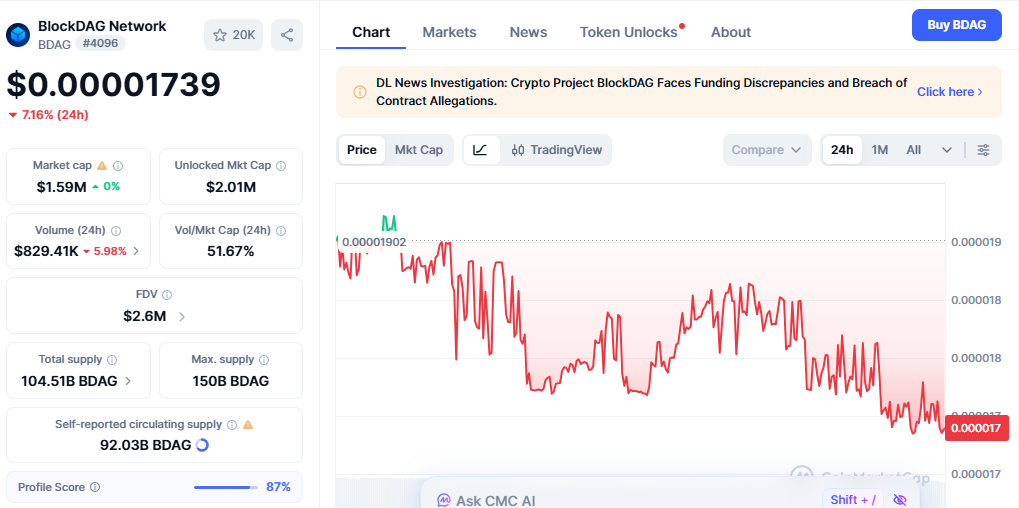Click the $2.01M unlocked market cap value
The image size is (1019, 508).
tap(231, 187)
